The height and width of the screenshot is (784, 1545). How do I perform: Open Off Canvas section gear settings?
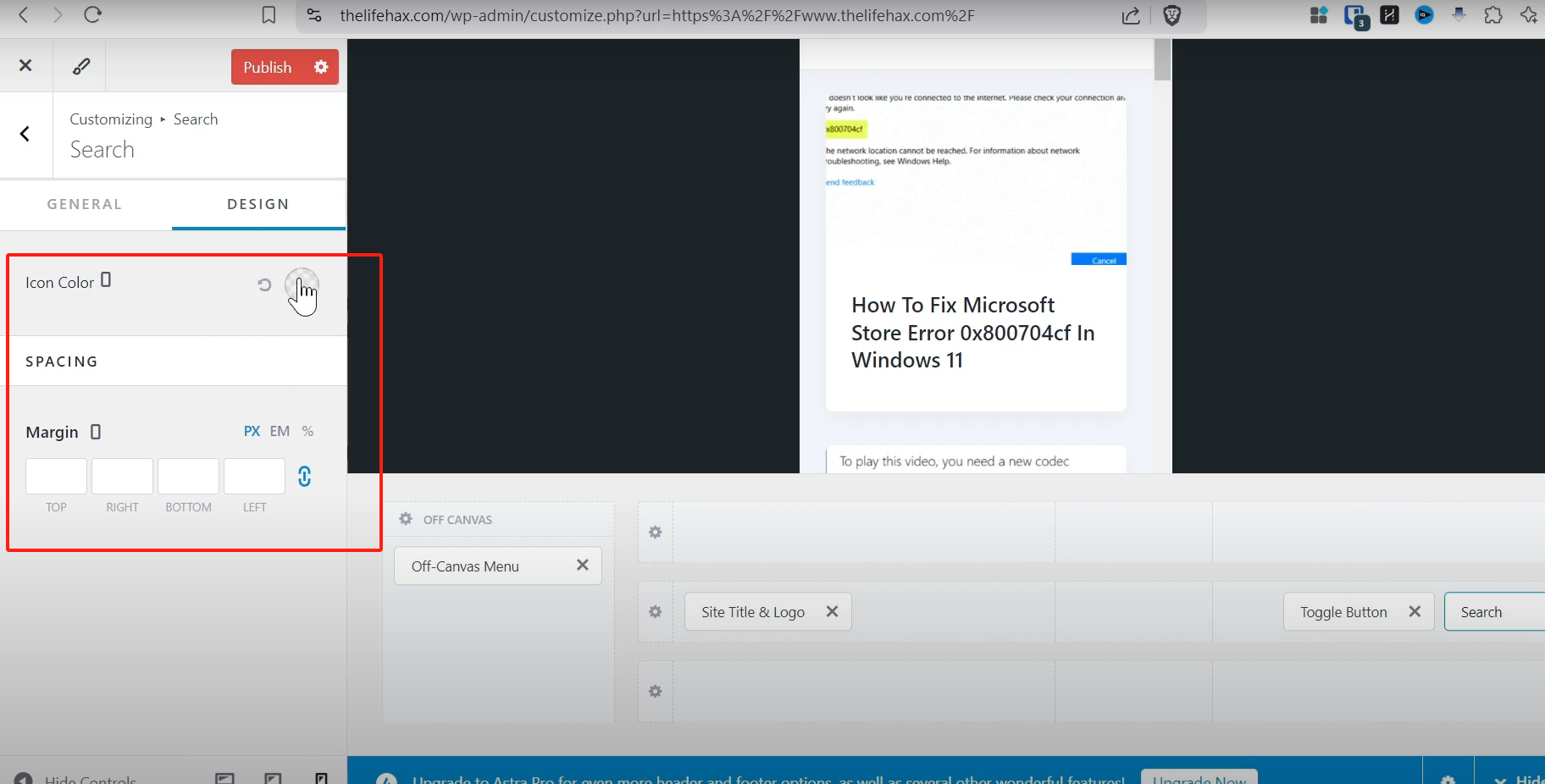click(406, 519)
